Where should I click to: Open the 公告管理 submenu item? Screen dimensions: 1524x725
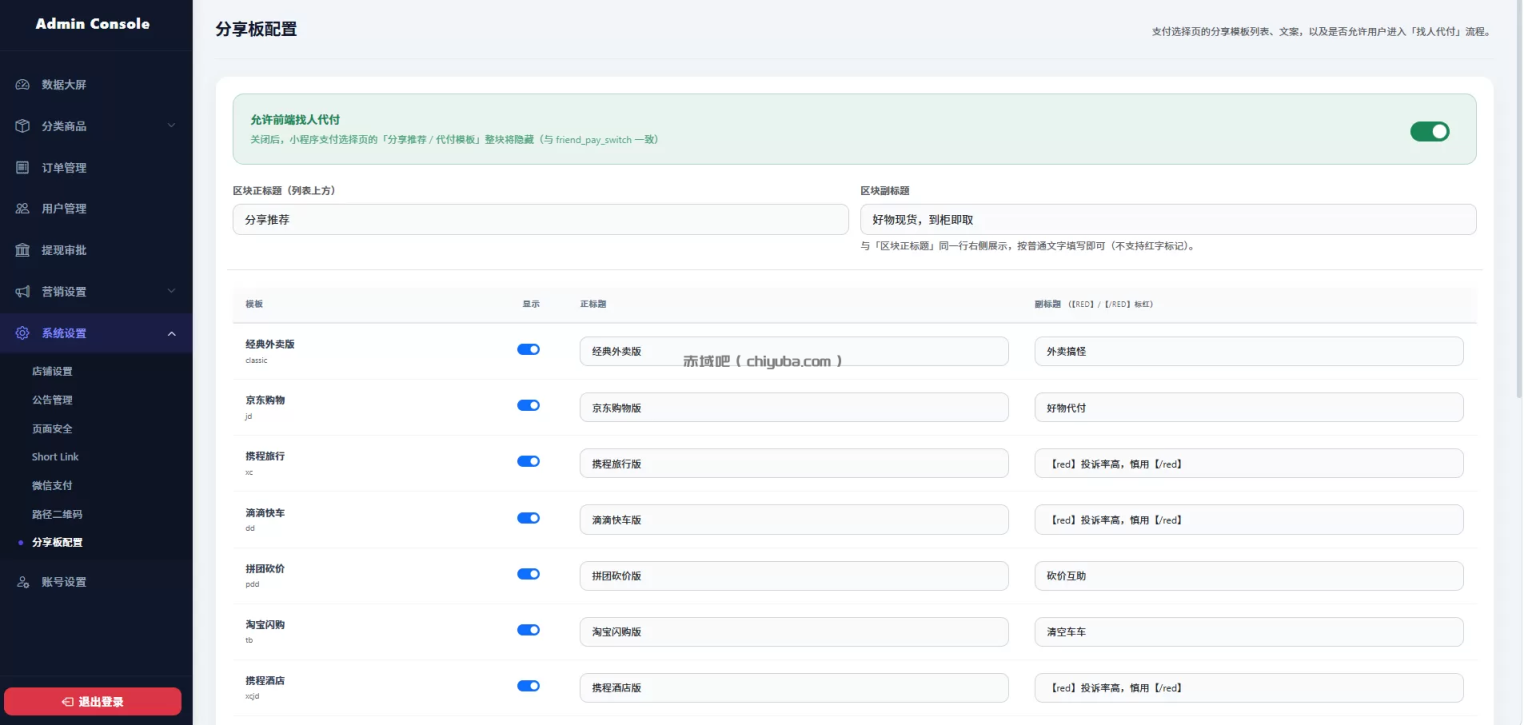pyautogui.click(x=52, y=400)
